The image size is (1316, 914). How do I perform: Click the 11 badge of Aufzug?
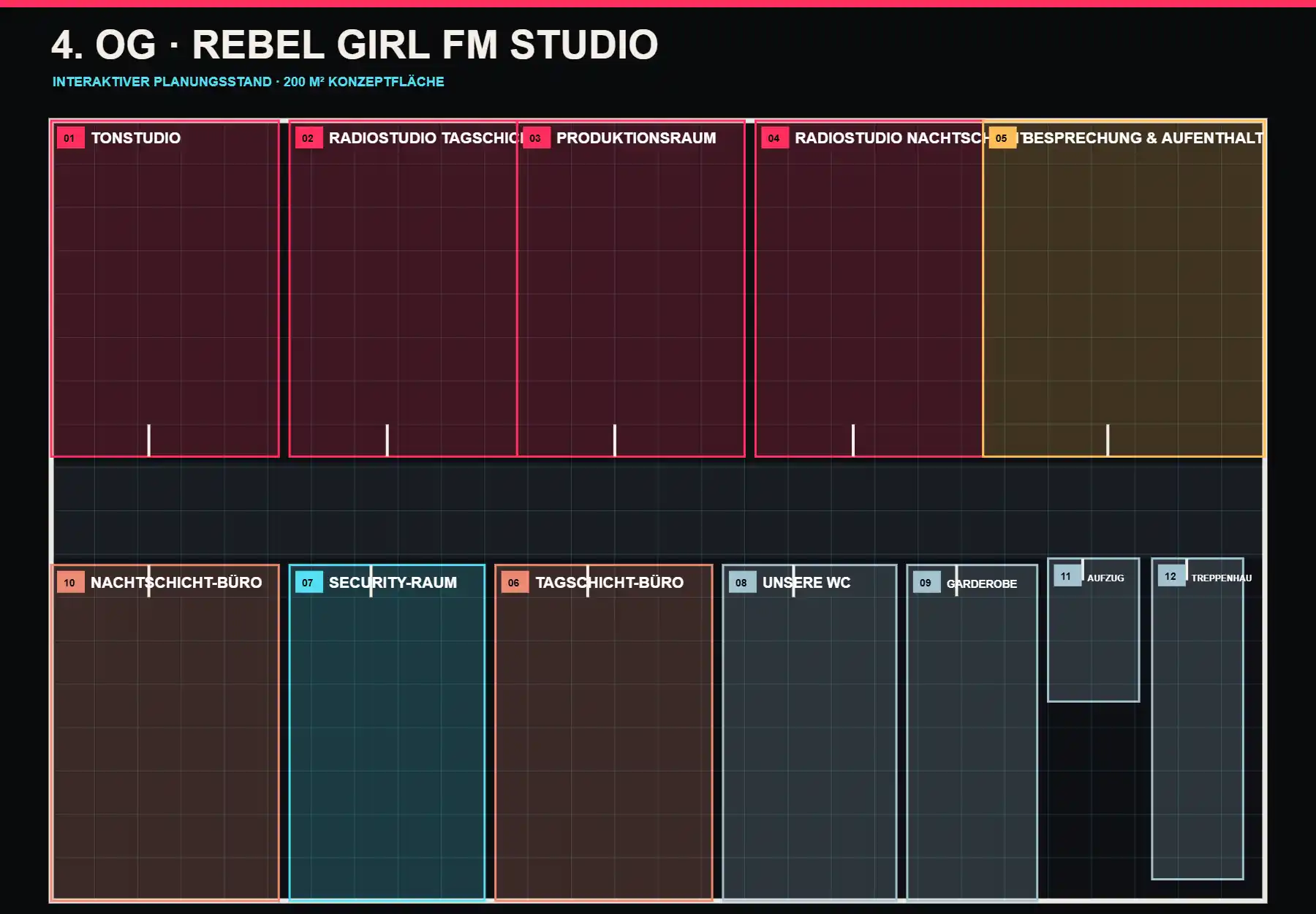(x=1067, y=576)
